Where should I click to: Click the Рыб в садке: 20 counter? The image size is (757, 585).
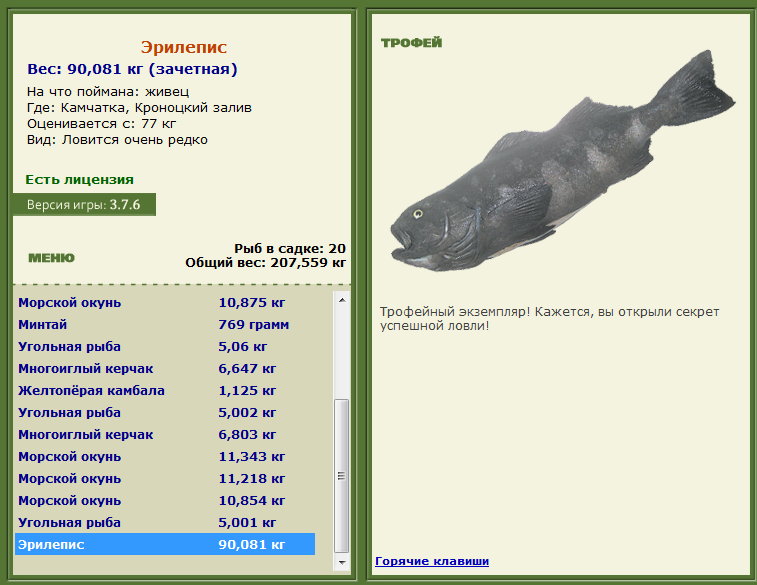[x=290, y=249]
